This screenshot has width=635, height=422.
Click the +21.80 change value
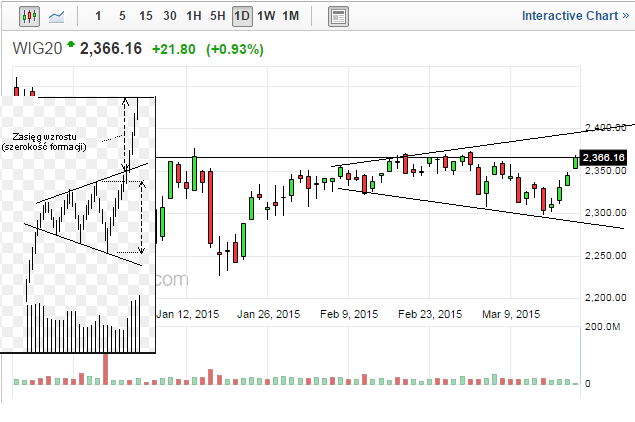point(174,49)
